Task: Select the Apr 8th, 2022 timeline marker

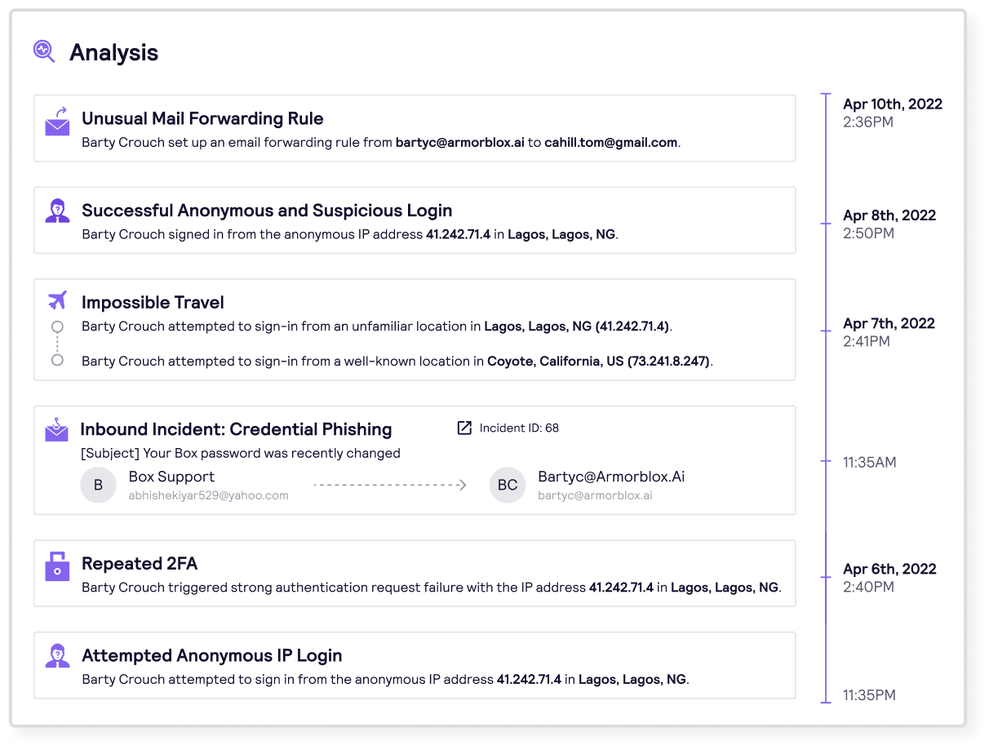Action: (826, 224)
